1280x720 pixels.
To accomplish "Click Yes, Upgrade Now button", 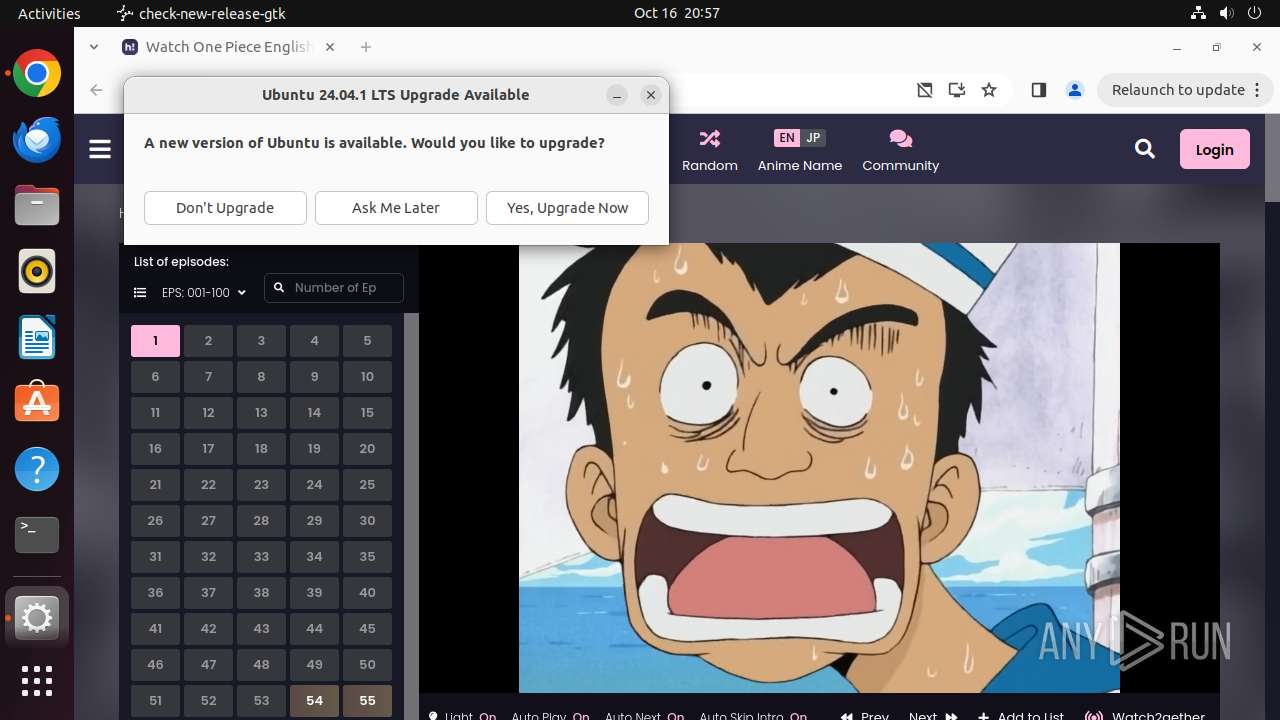I will [567, 208].
